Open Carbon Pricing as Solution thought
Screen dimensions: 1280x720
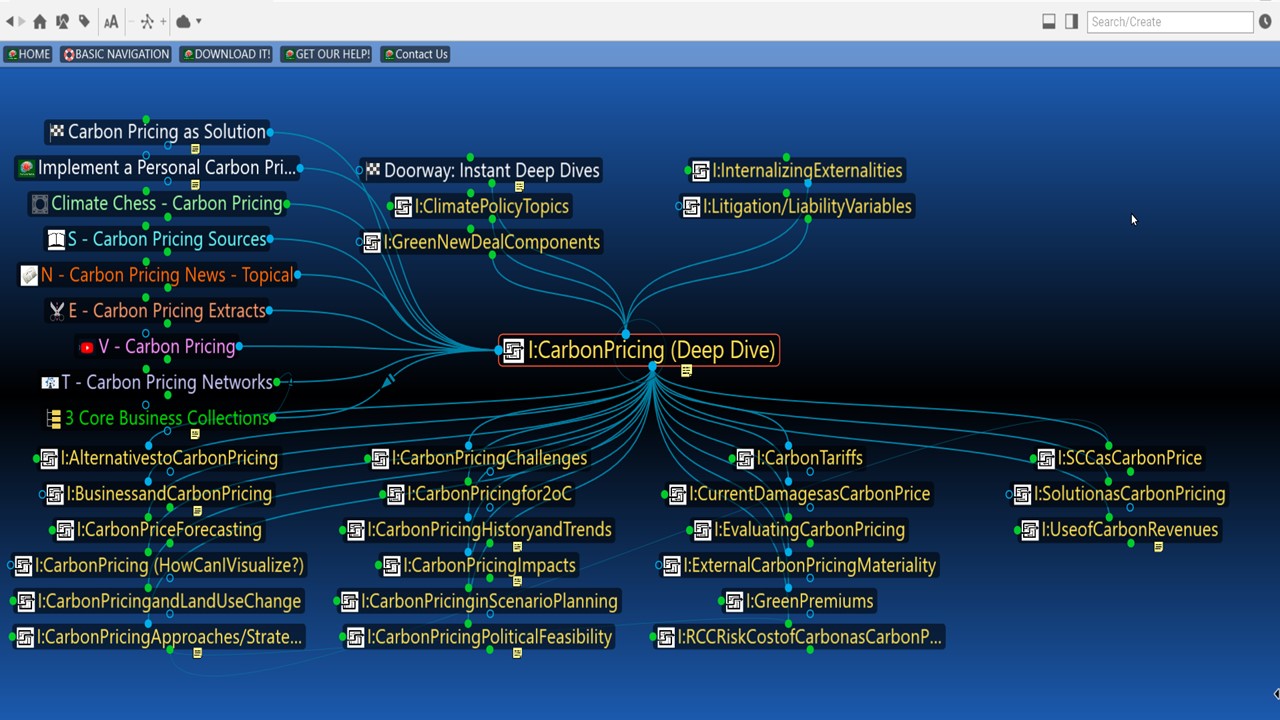(x=157, y=132)
